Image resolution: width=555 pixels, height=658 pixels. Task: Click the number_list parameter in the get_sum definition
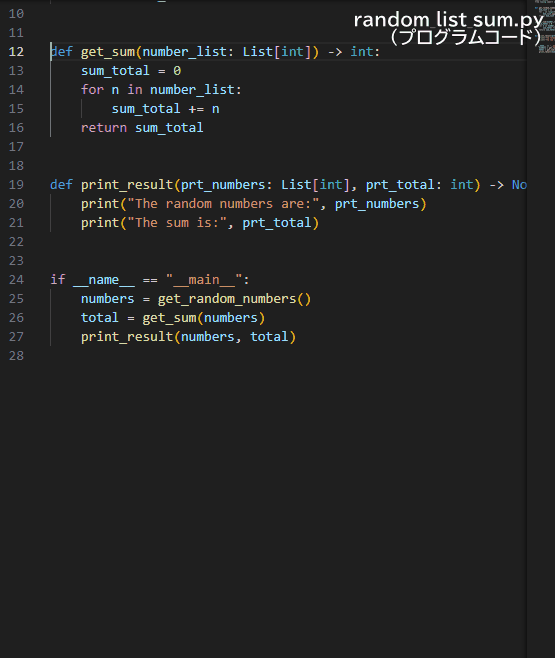185,52
